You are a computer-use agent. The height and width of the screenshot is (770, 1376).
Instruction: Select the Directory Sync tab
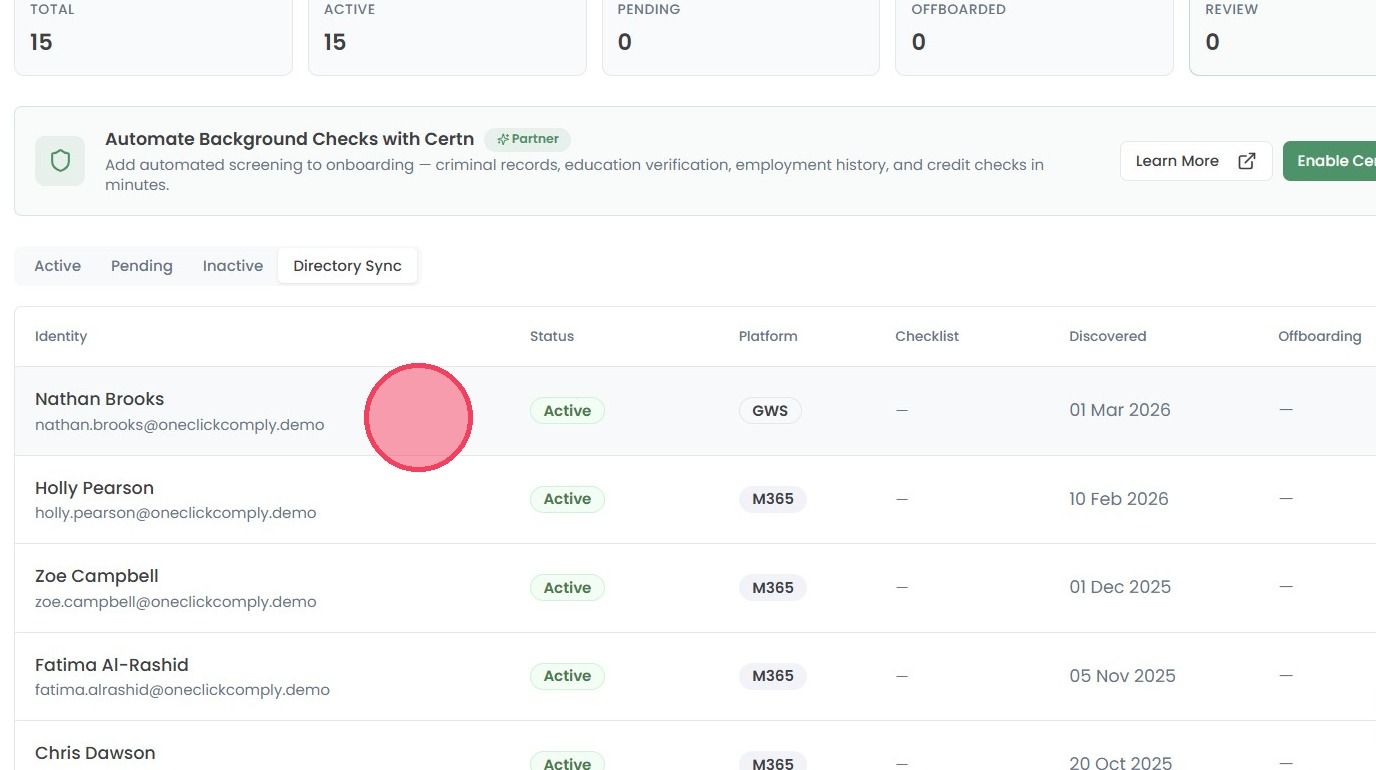[x=347, y=266]
